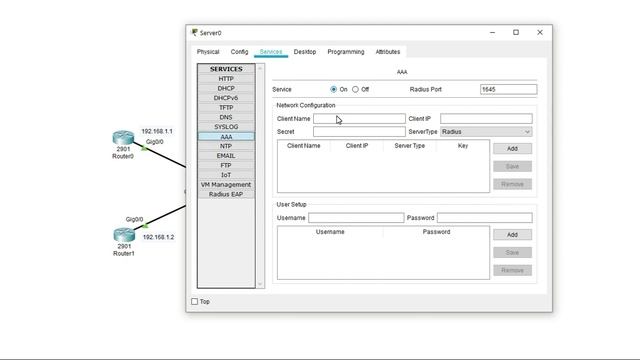Open the ServerType dropdown
Image resolution: width=640 pixels, height=360 pixels.
click(x=486, y=132)
